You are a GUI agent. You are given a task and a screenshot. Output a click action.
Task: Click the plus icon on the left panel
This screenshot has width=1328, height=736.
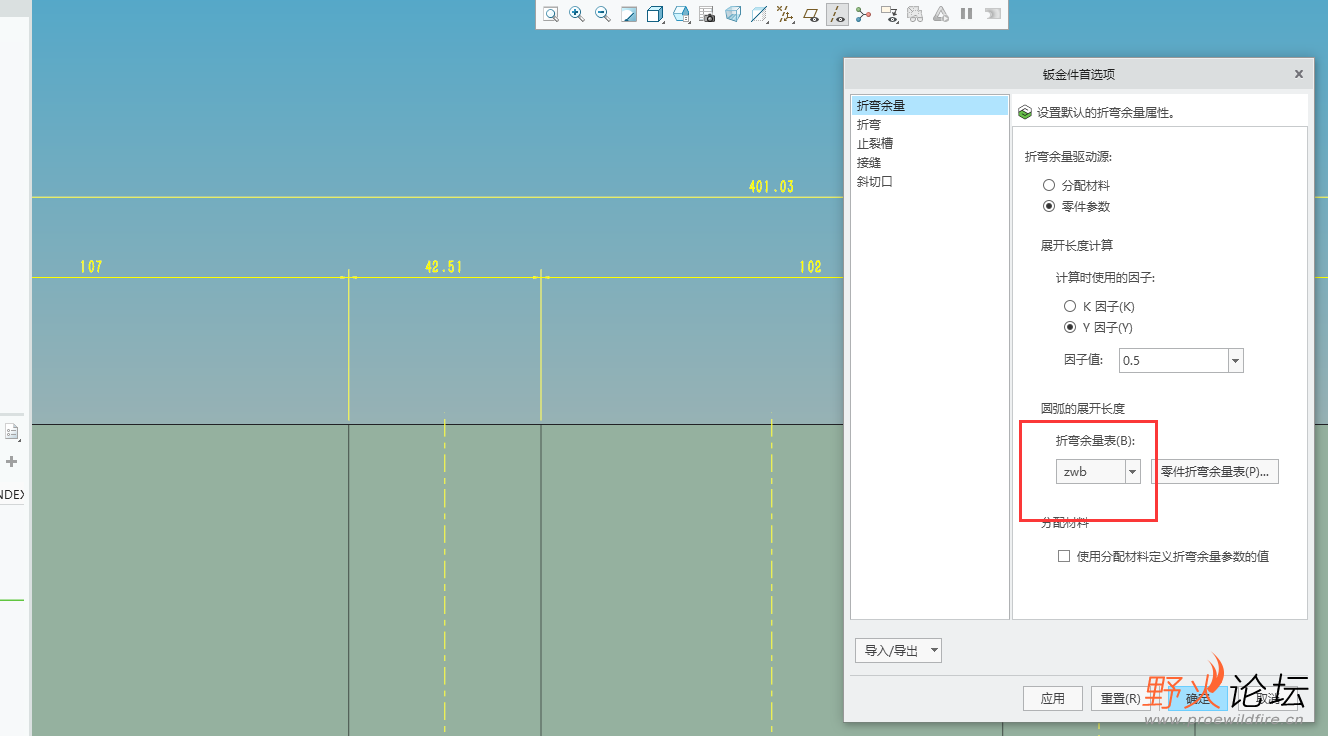[x=12, y=461]
